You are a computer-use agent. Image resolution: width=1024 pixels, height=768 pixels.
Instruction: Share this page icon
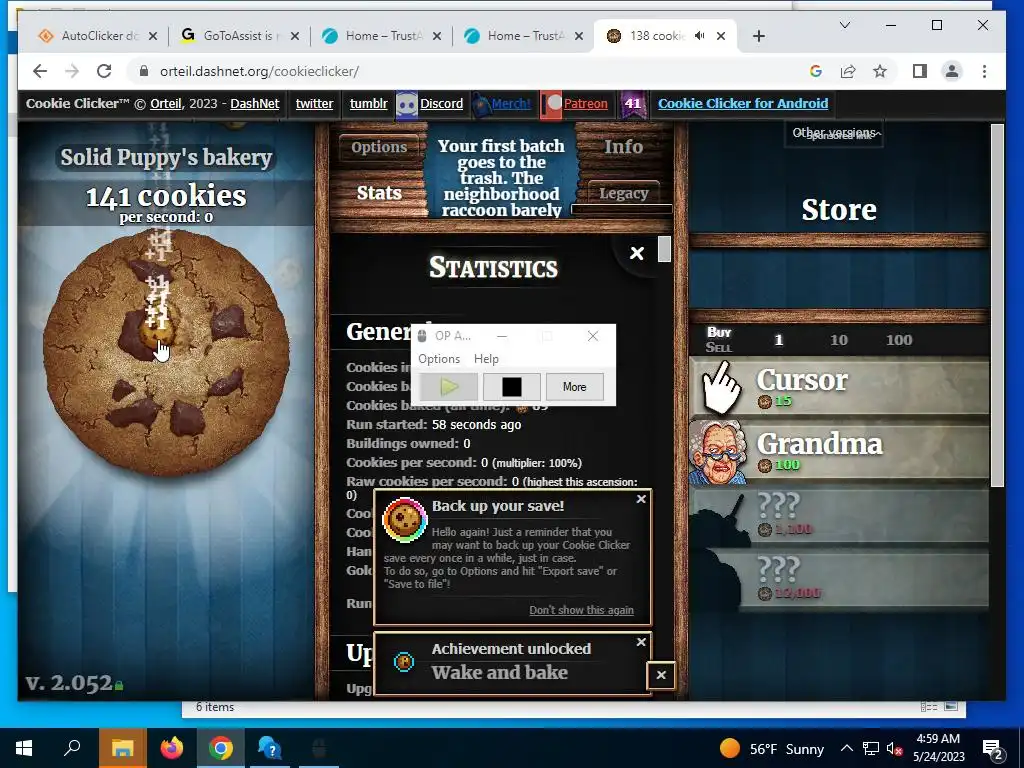tap(848, 71)
